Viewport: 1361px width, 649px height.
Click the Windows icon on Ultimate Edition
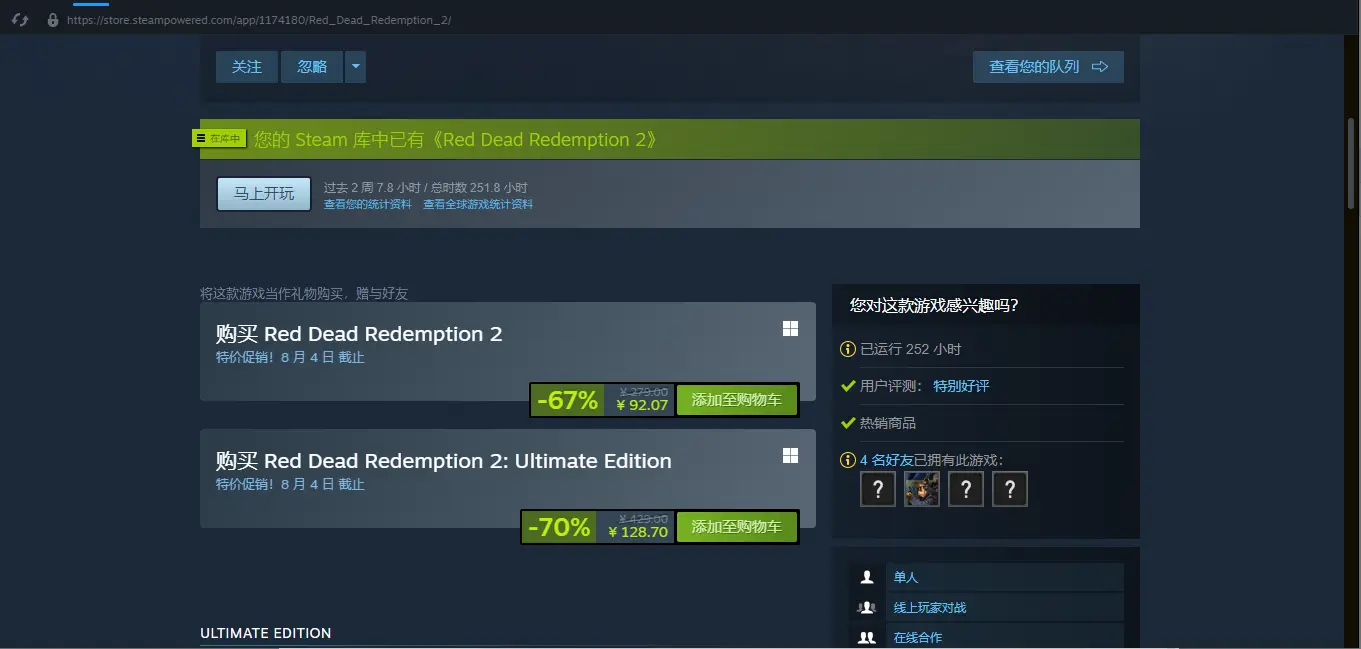[790, 456]
